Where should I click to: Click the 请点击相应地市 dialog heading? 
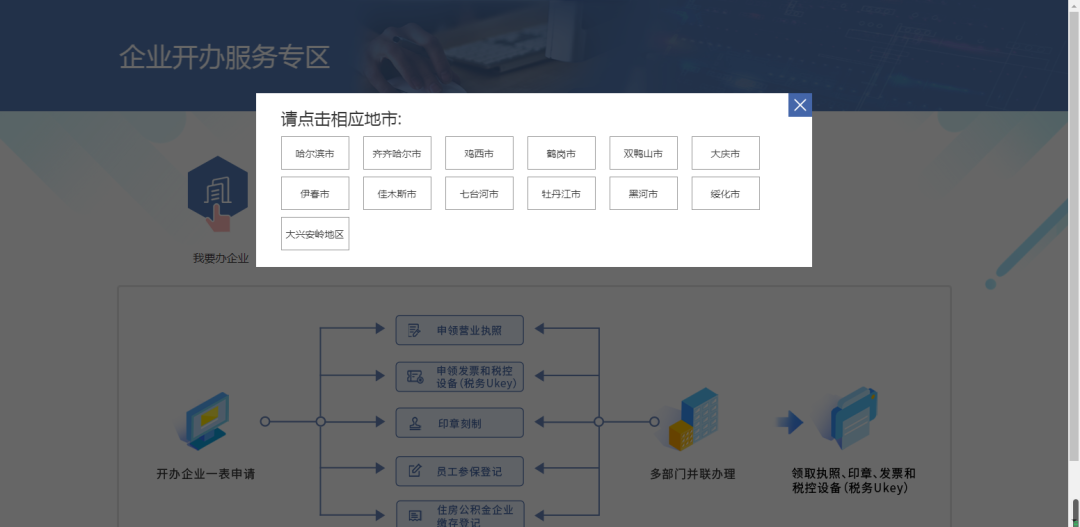click(341, 118)
